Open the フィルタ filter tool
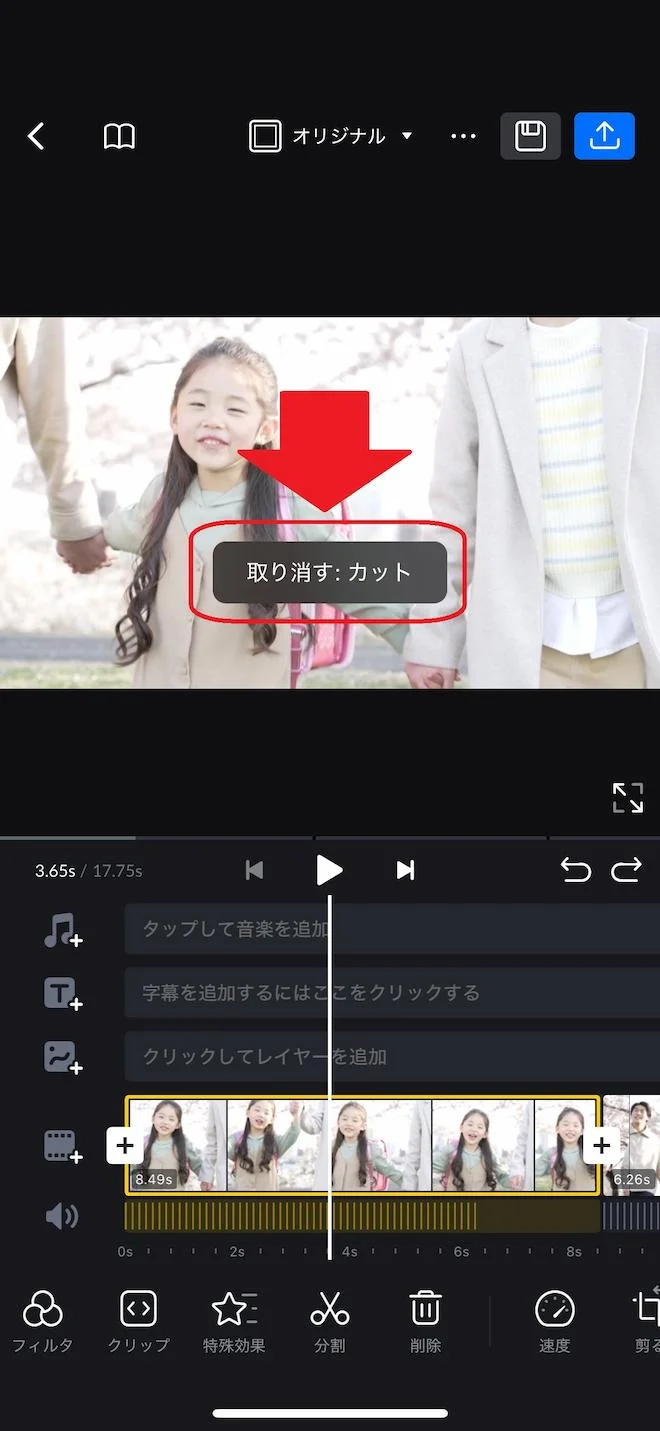This screenshot has width=660, height=1431. [42, 1321]
